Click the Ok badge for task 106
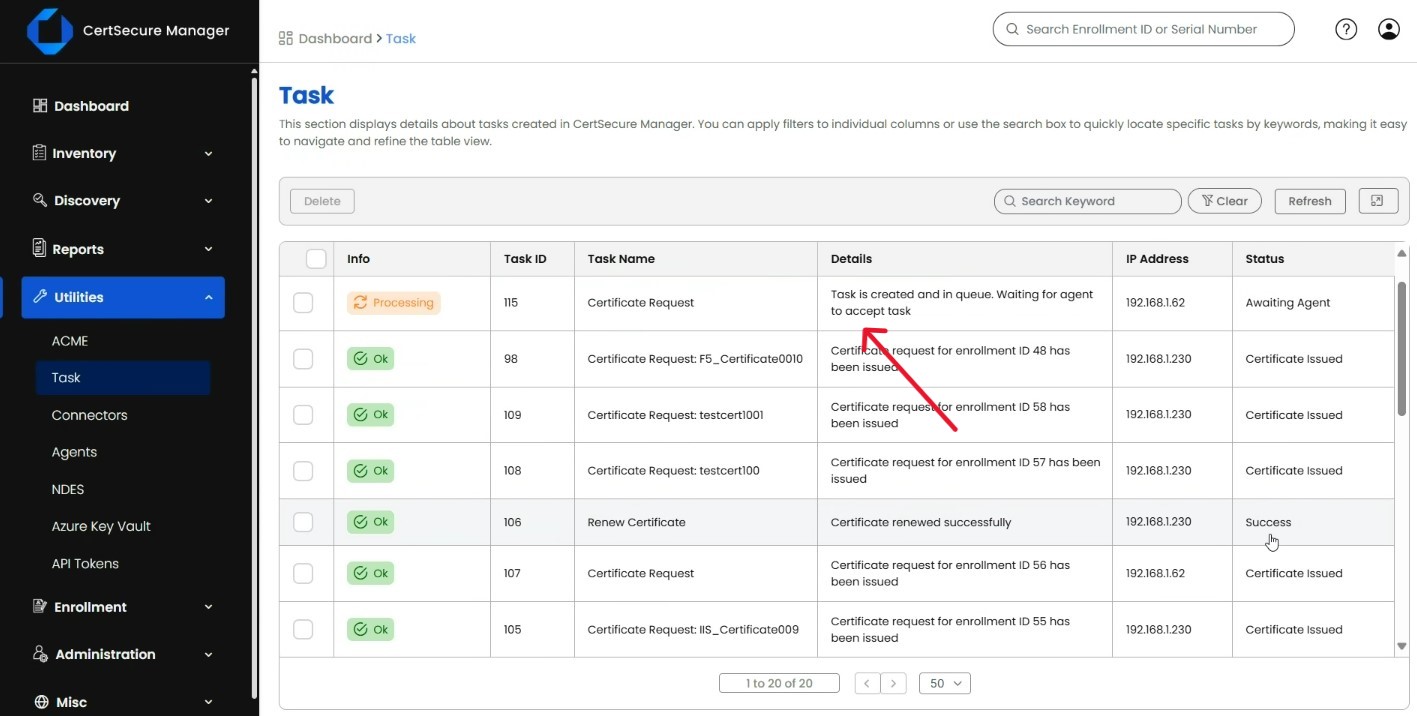 tap(370, 522)
